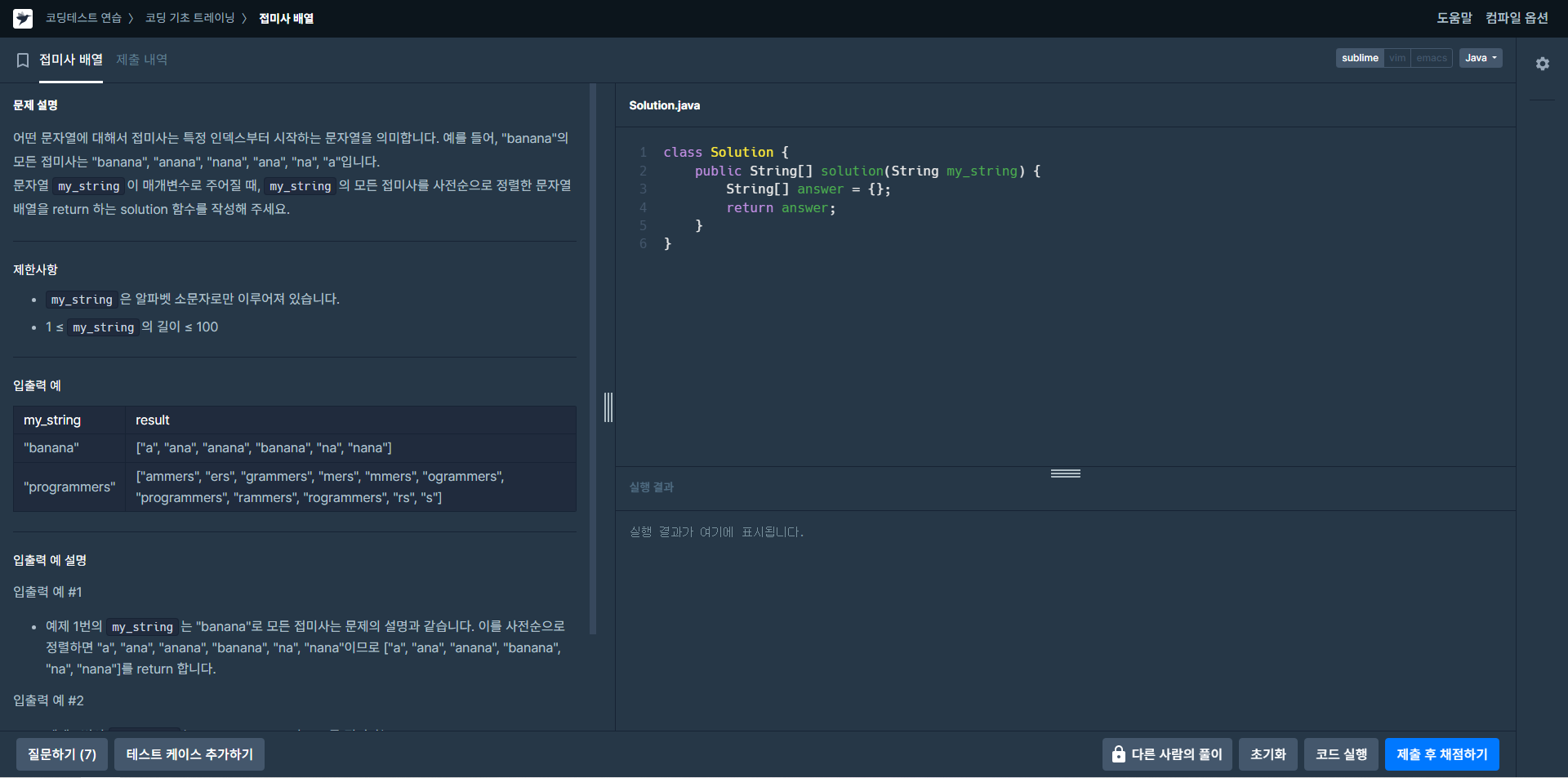Submit with 제출 후 채점하기 button
The image size is (1568, 778).
tap(1442, 754)
